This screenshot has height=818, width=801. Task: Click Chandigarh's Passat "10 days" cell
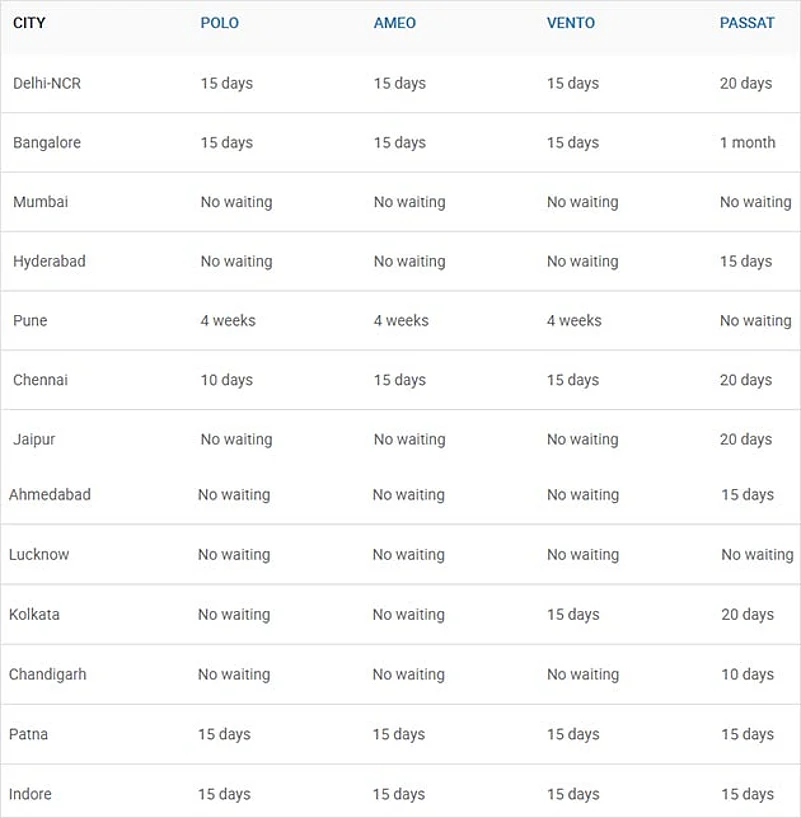(x=747, y=674)
